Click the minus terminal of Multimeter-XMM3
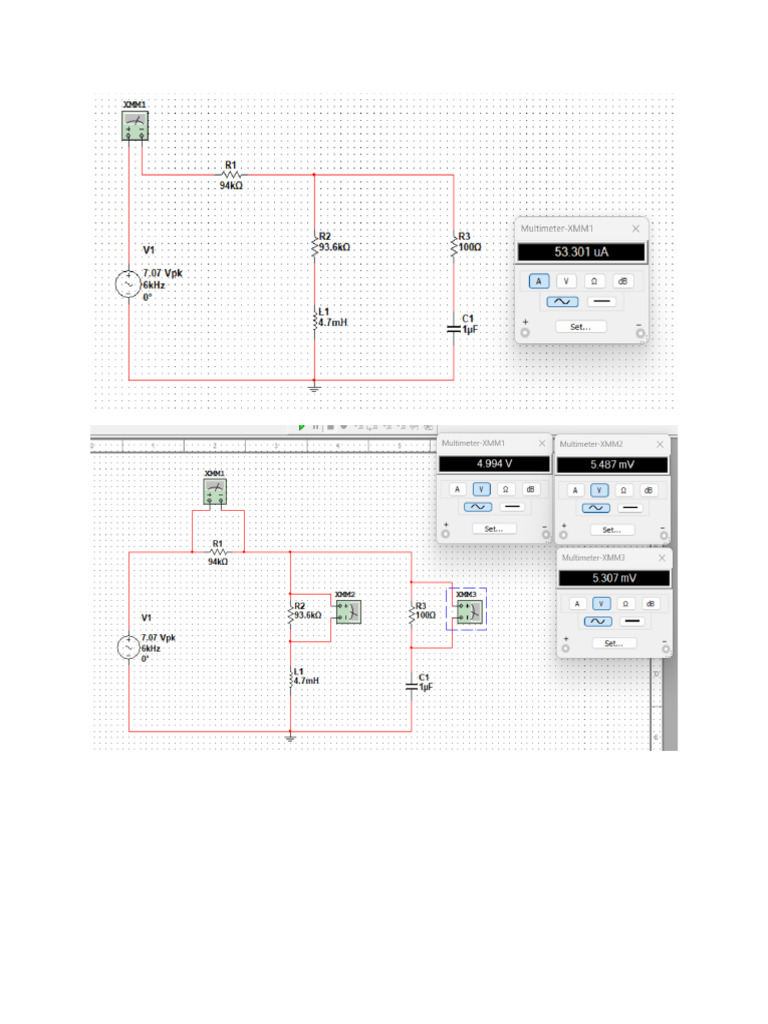The height and width of the screenshot is (1024, 768). 665,648
